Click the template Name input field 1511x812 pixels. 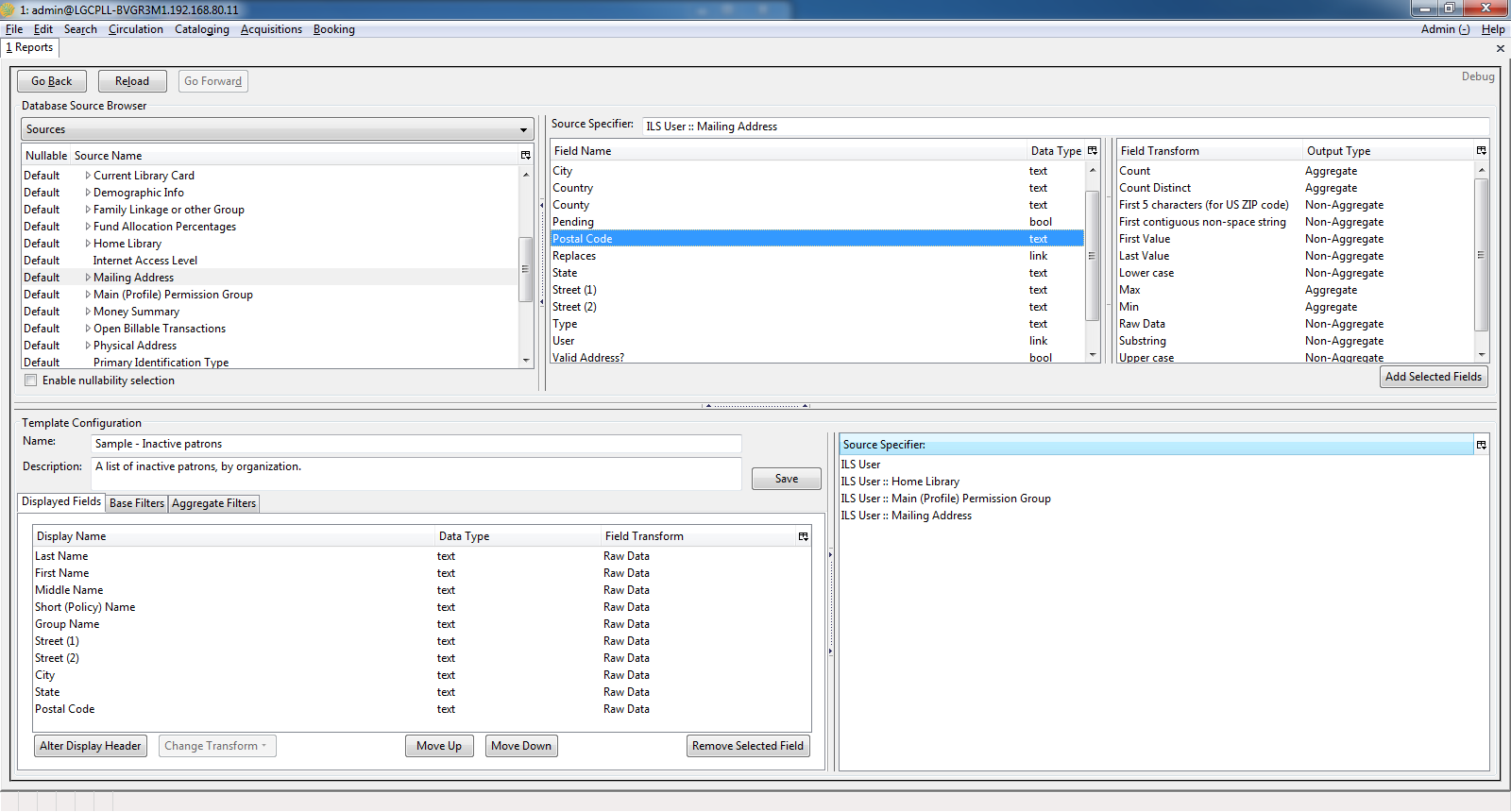pos(416,444)
